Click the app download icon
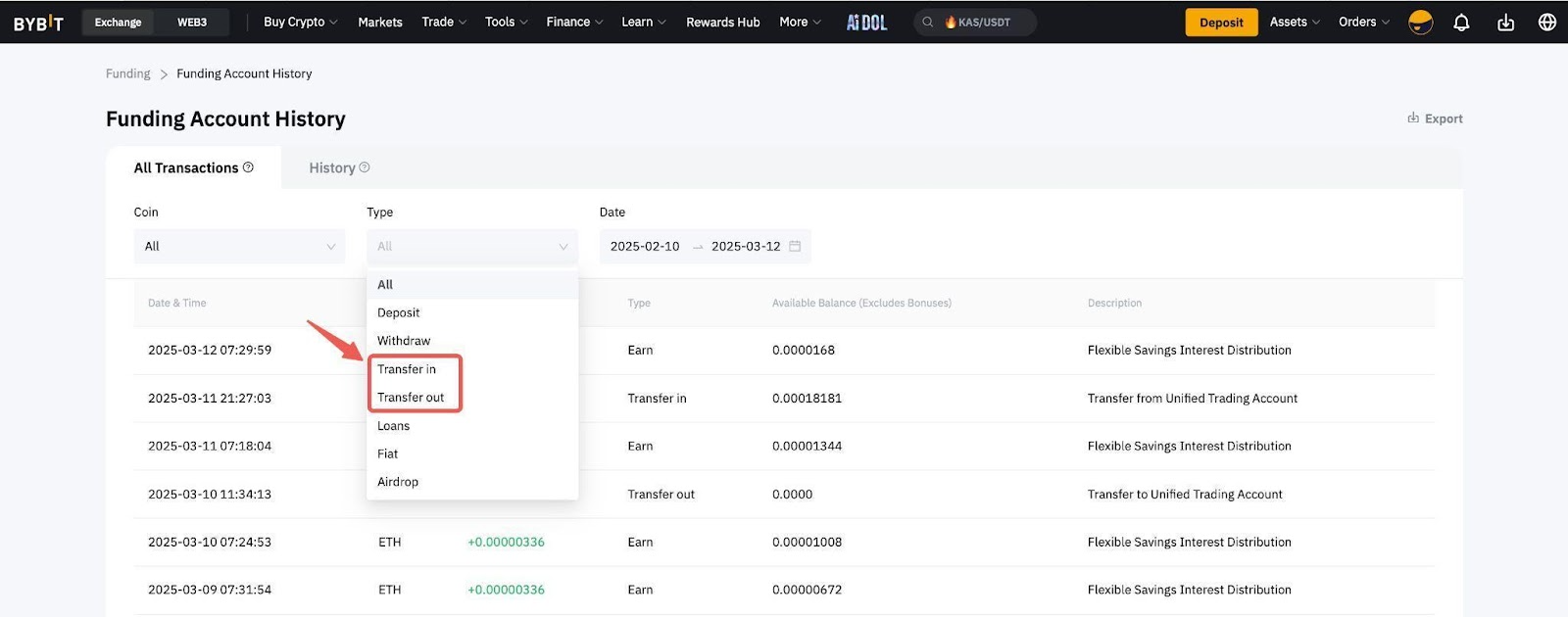The image size is (1568, 617). [1505, 23]
